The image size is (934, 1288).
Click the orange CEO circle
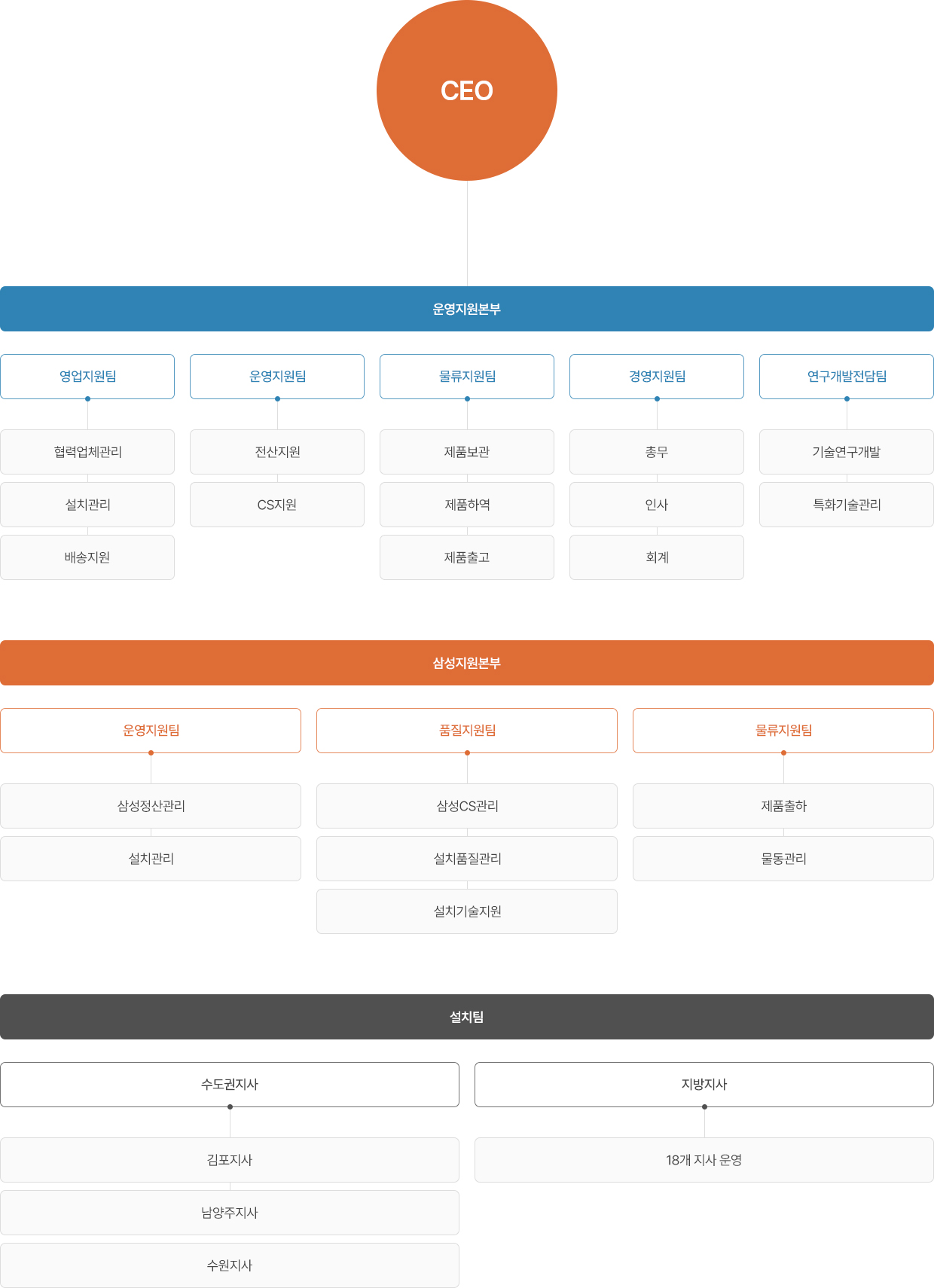click(467, 90)
